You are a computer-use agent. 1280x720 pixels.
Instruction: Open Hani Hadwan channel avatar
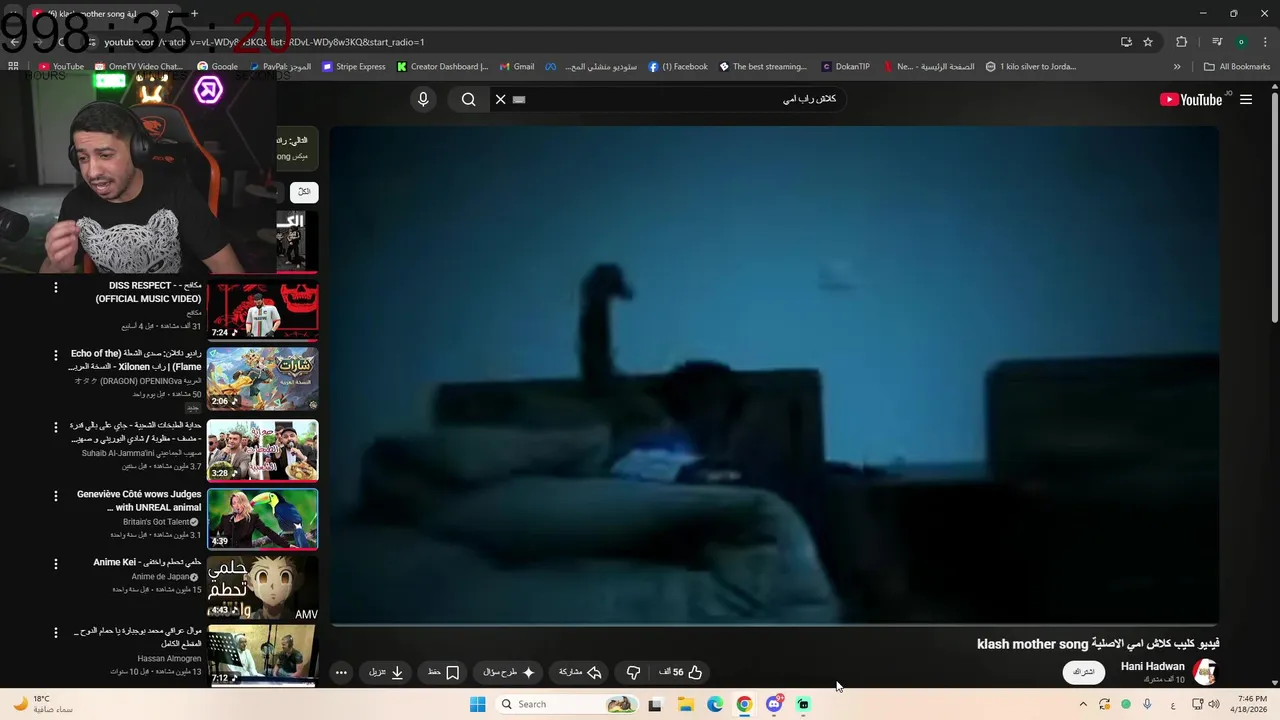point(1205,672)
